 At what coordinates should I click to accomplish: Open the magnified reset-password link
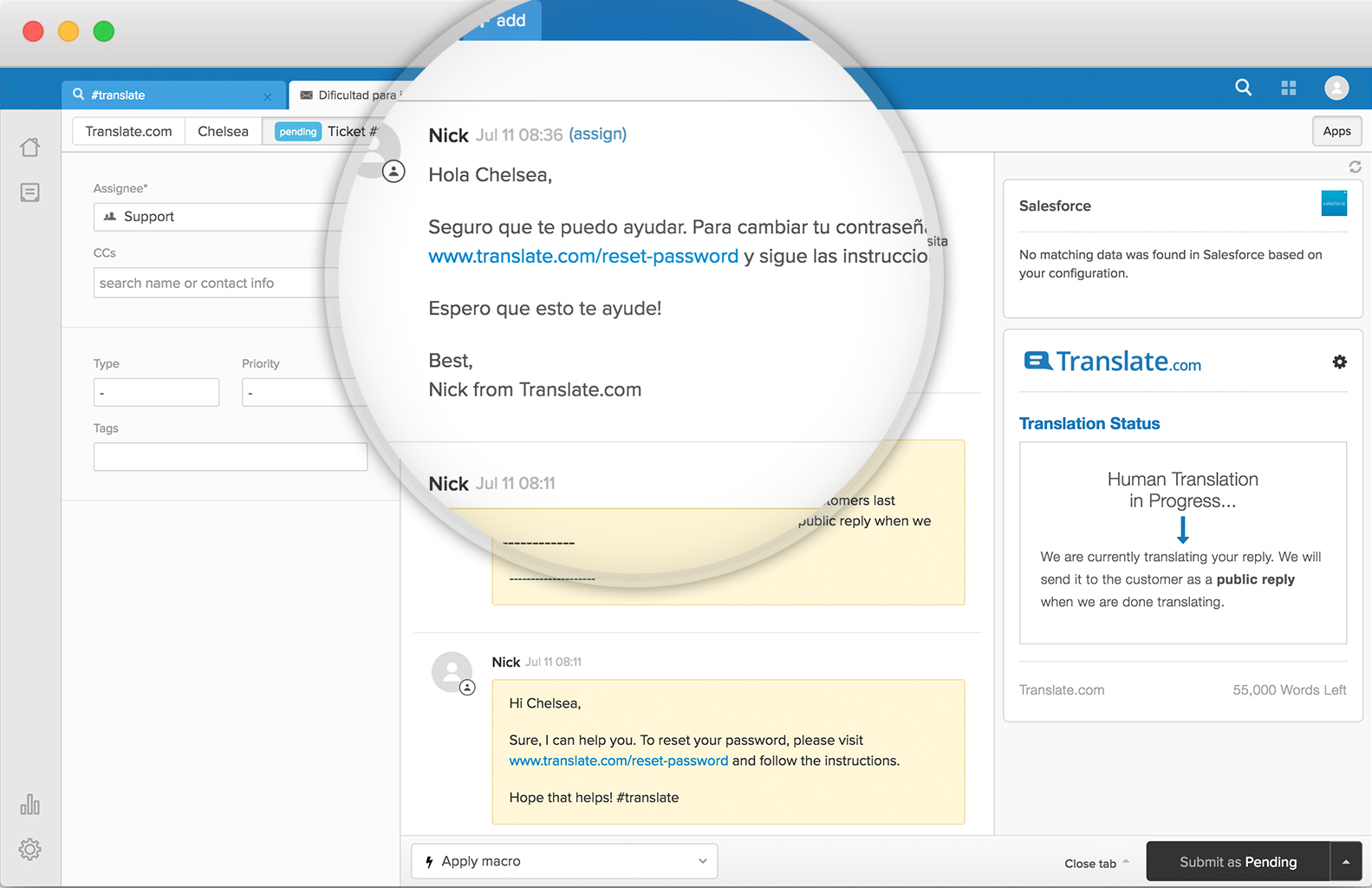pyautogui.click(x=583, y=256)
